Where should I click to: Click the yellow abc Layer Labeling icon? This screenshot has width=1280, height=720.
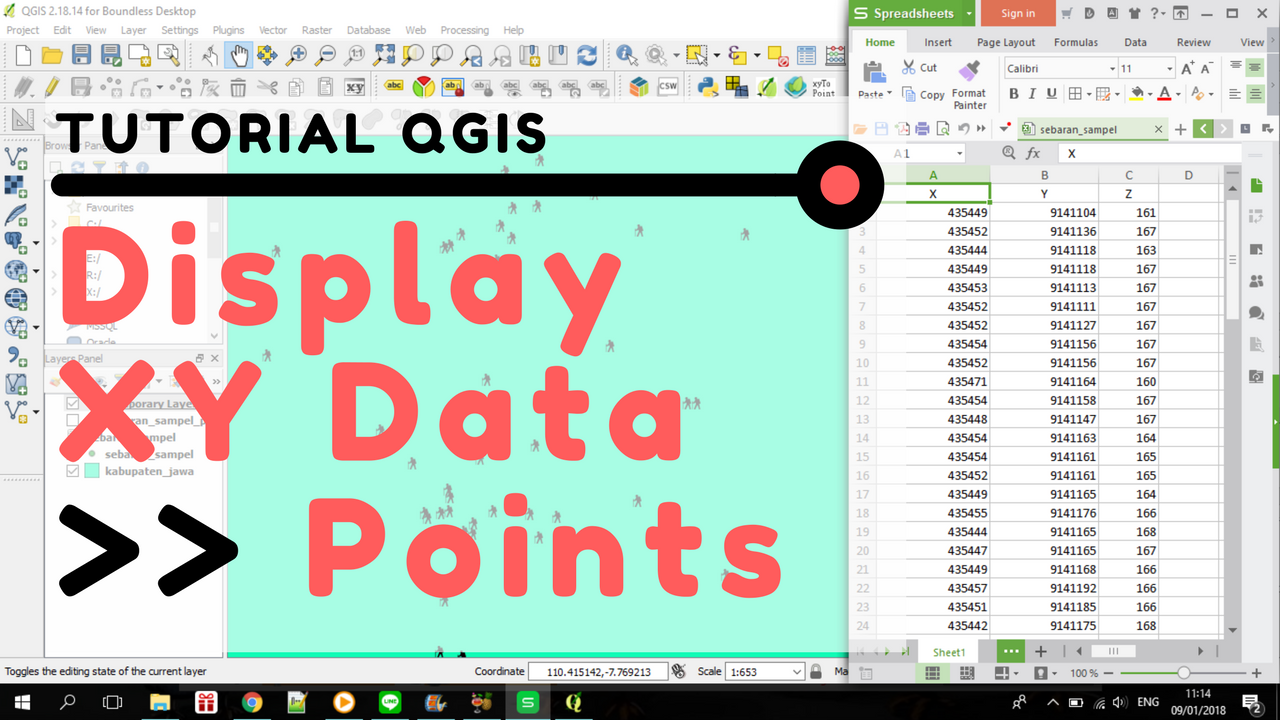tap(394, 87)
